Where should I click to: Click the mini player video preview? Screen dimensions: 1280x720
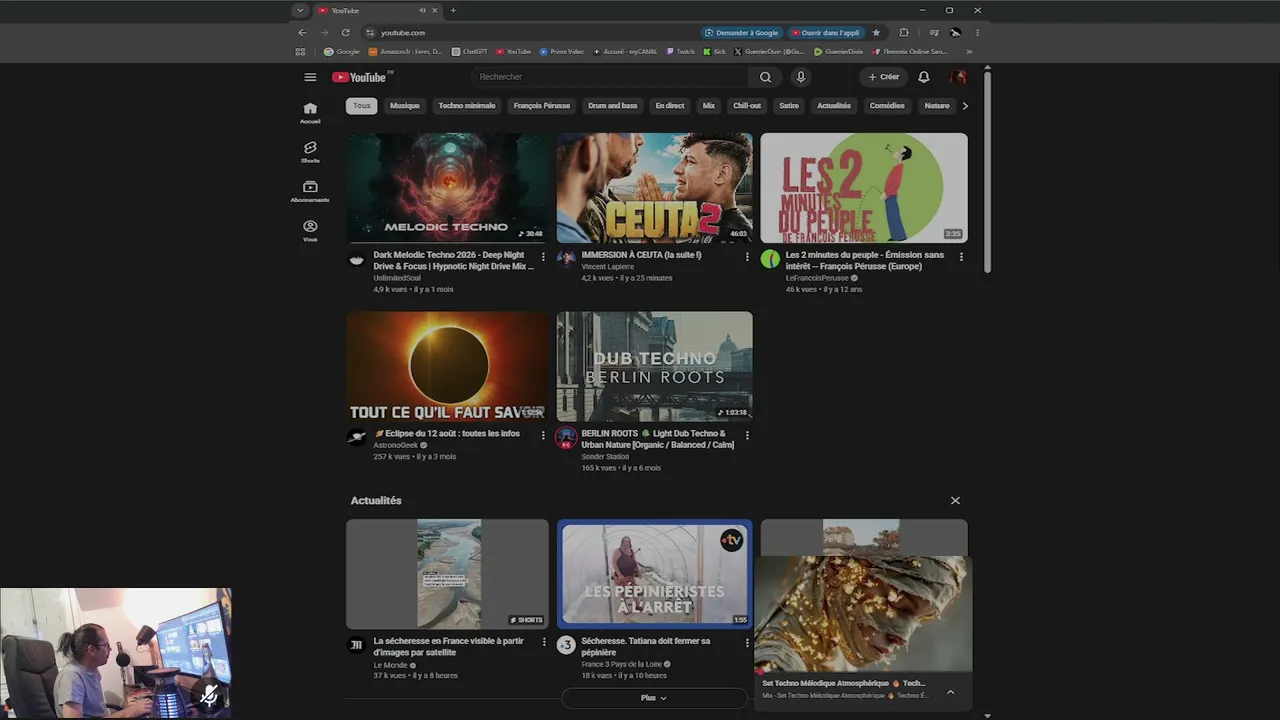863,614
